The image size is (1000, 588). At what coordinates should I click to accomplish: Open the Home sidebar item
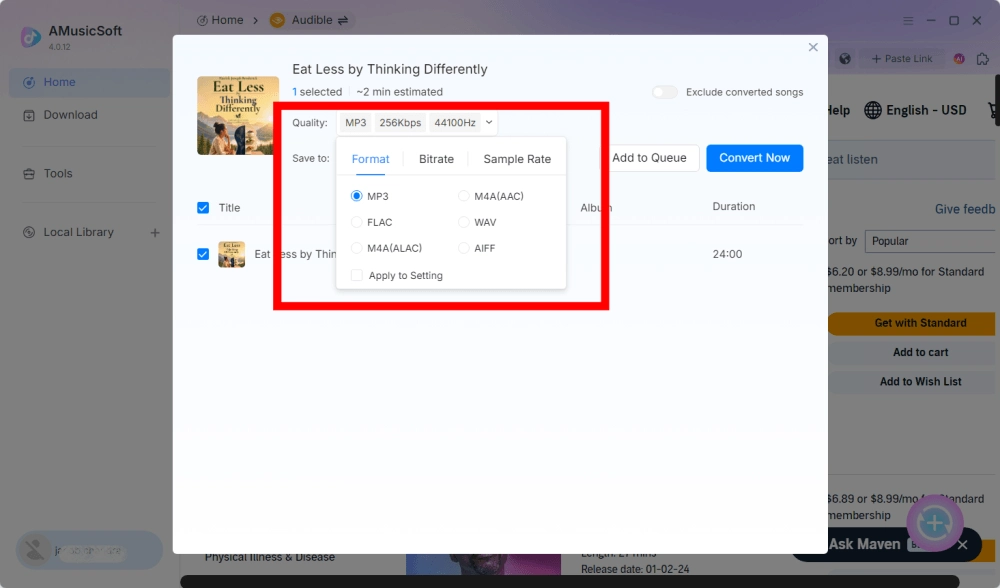(89, 82)
